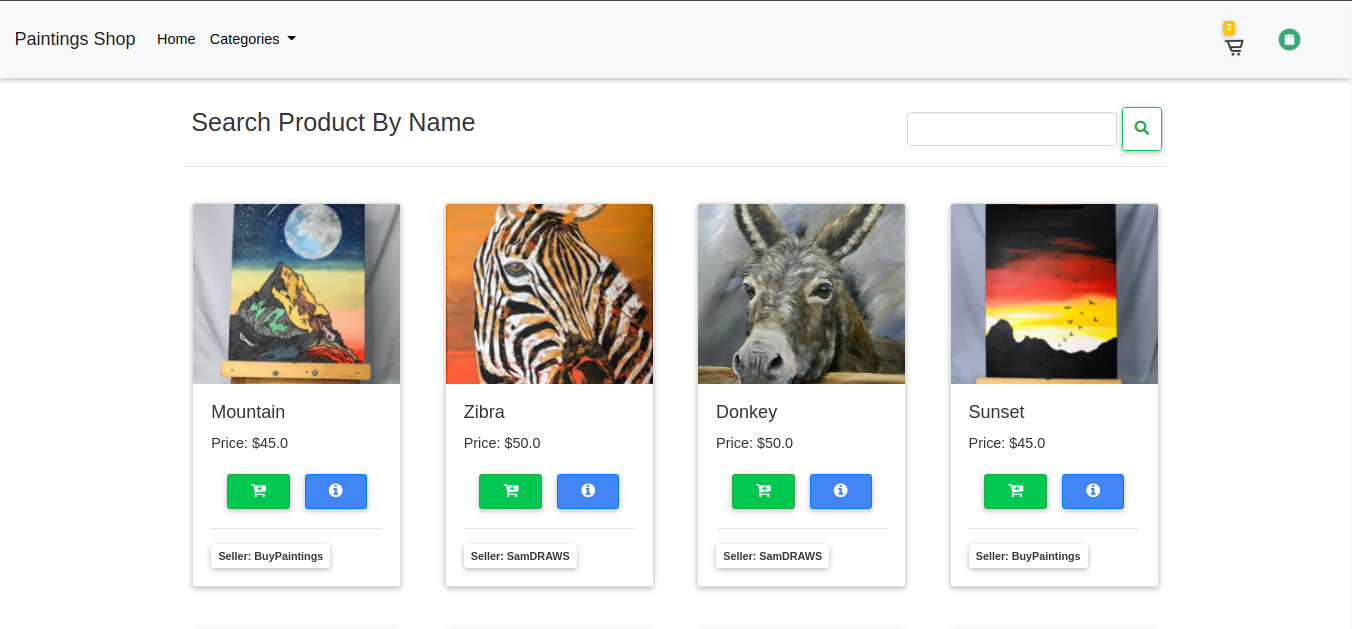Click the Paintings Shop brand link
The image size is (1352, 629).
point(75,39)
